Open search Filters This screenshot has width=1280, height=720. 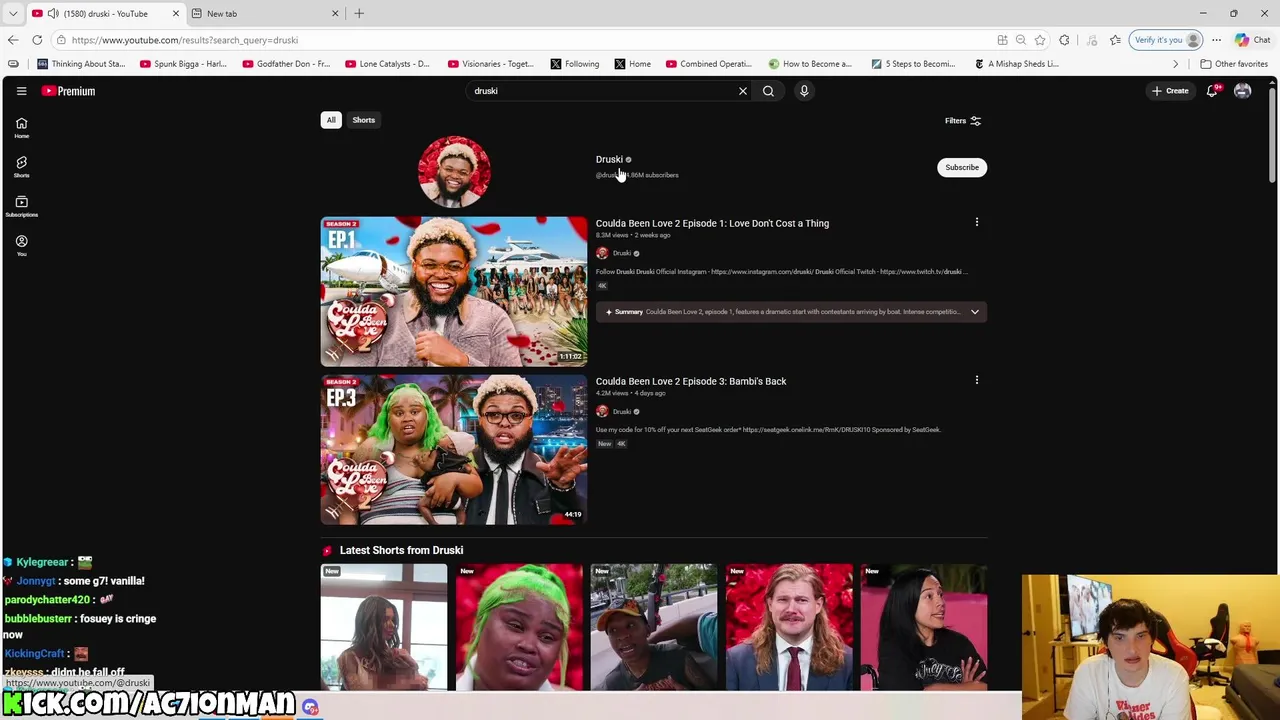[x=963, y=121]
